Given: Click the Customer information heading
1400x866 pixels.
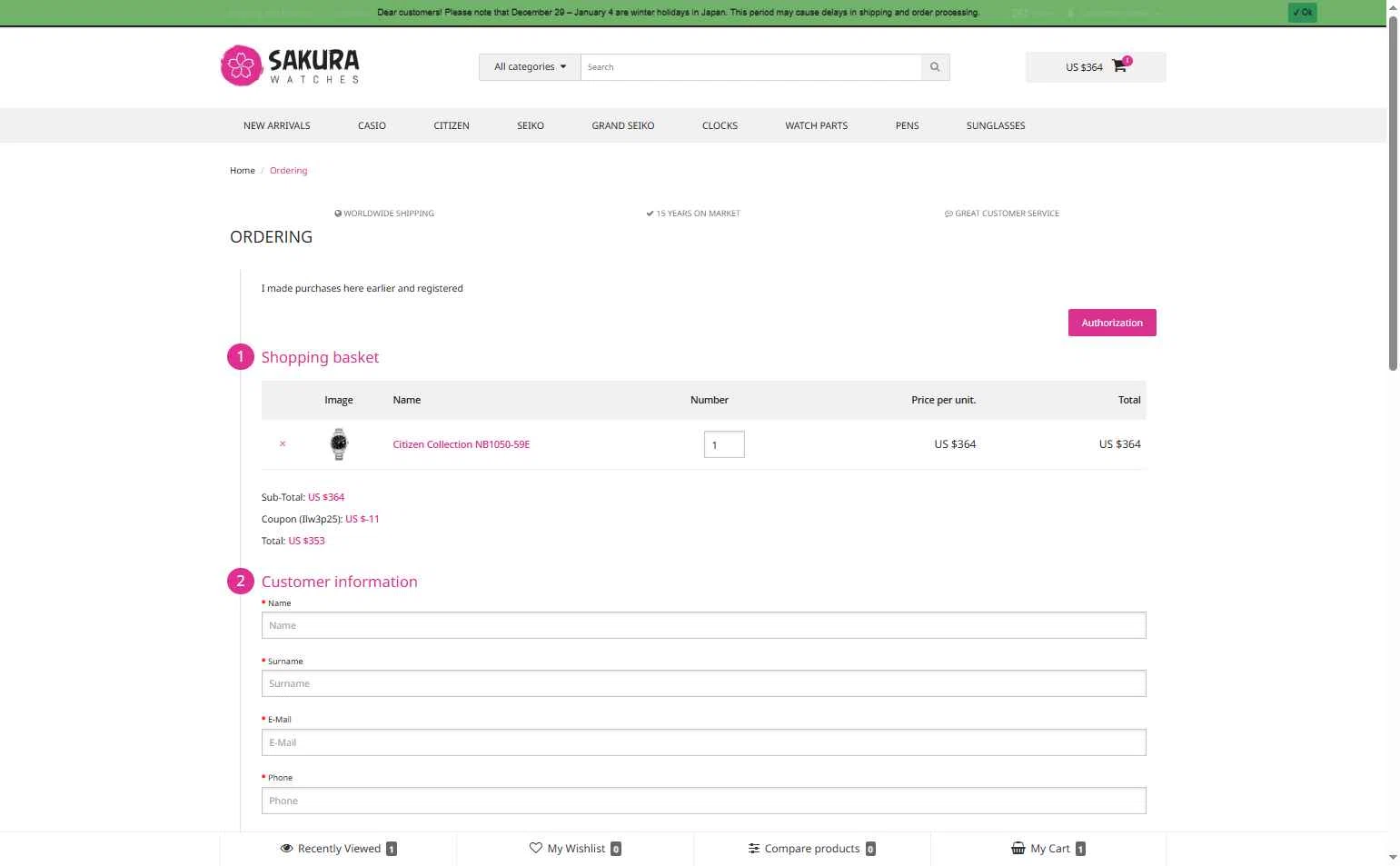Looking at the screenshot, I should pyautogui.click(x=340, y=582).
